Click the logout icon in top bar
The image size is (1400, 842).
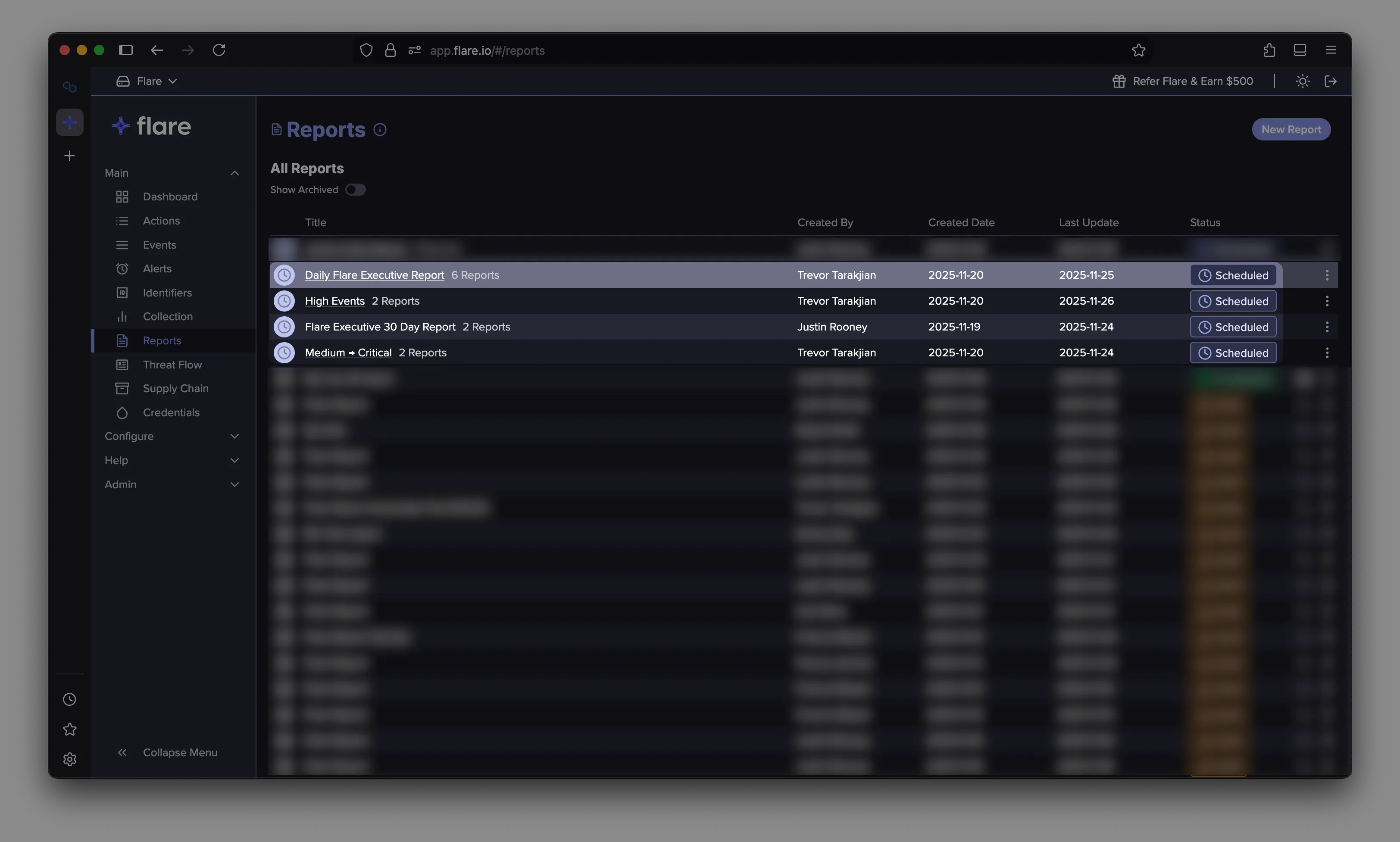[x=1330, y=81]
